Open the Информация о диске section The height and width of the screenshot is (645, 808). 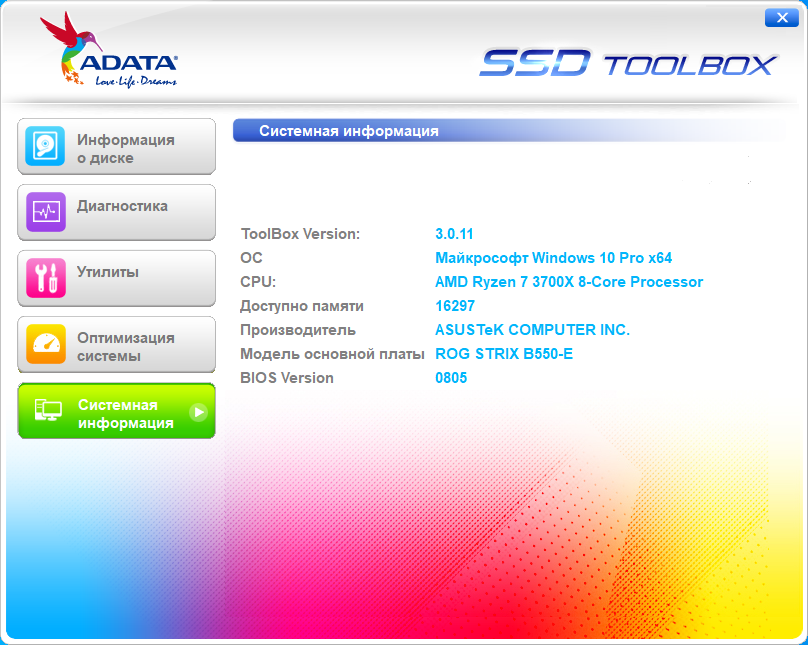pyautogui.click(x=126, y=149)
